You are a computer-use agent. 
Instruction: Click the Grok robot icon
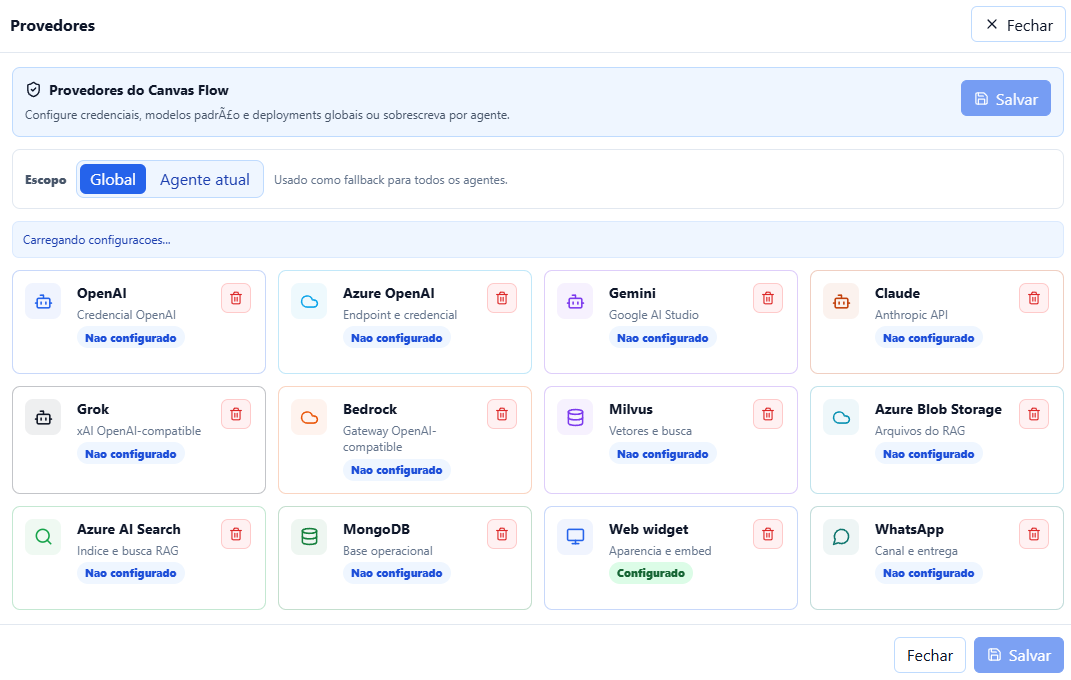(x=43, y=418)
